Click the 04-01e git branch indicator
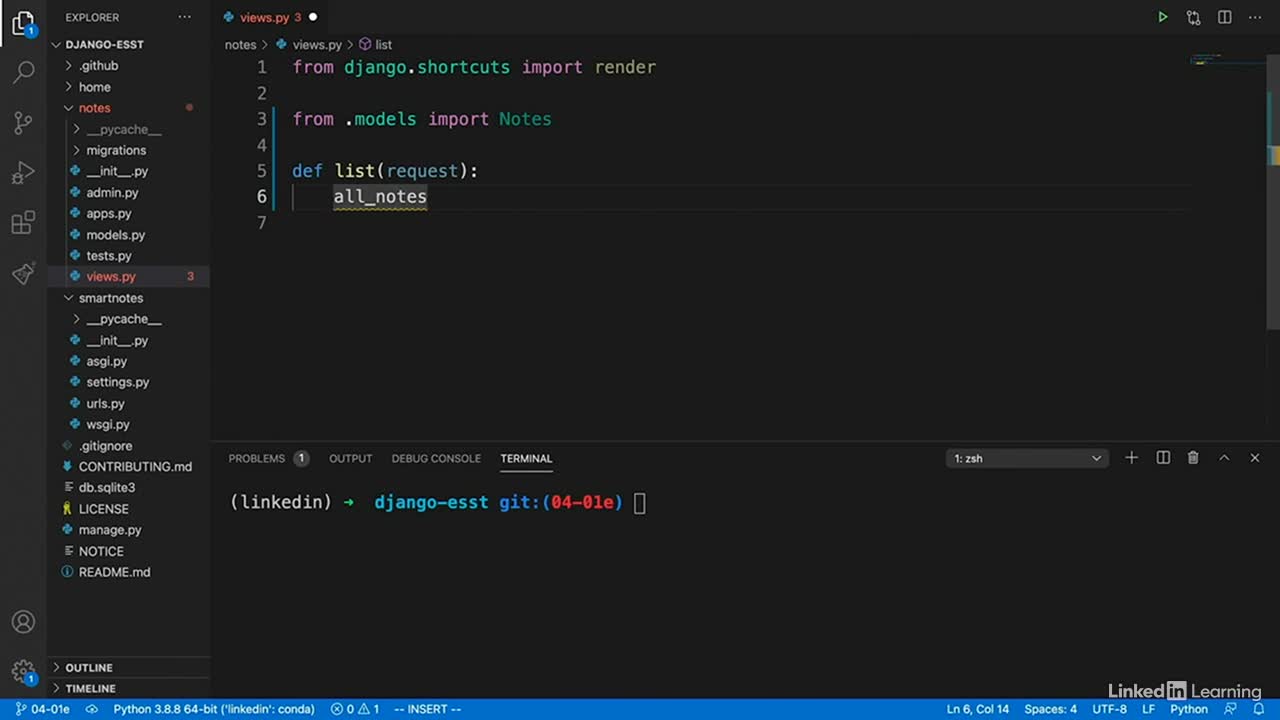This screenshot has width=1280, height=720. tap(42, 709)
